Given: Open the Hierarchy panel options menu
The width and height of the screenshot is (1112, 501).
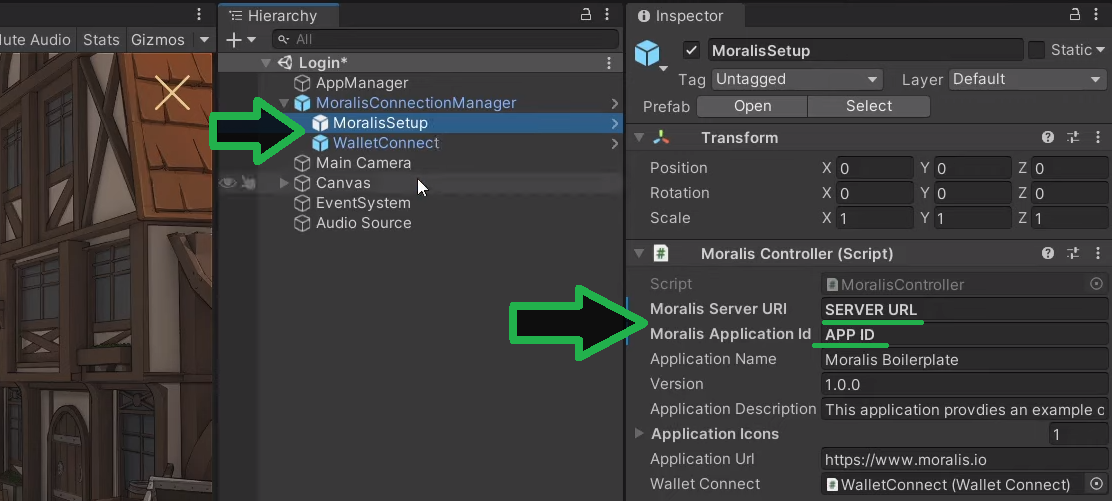Looking at the screenshot, I should tap(608, 15).
